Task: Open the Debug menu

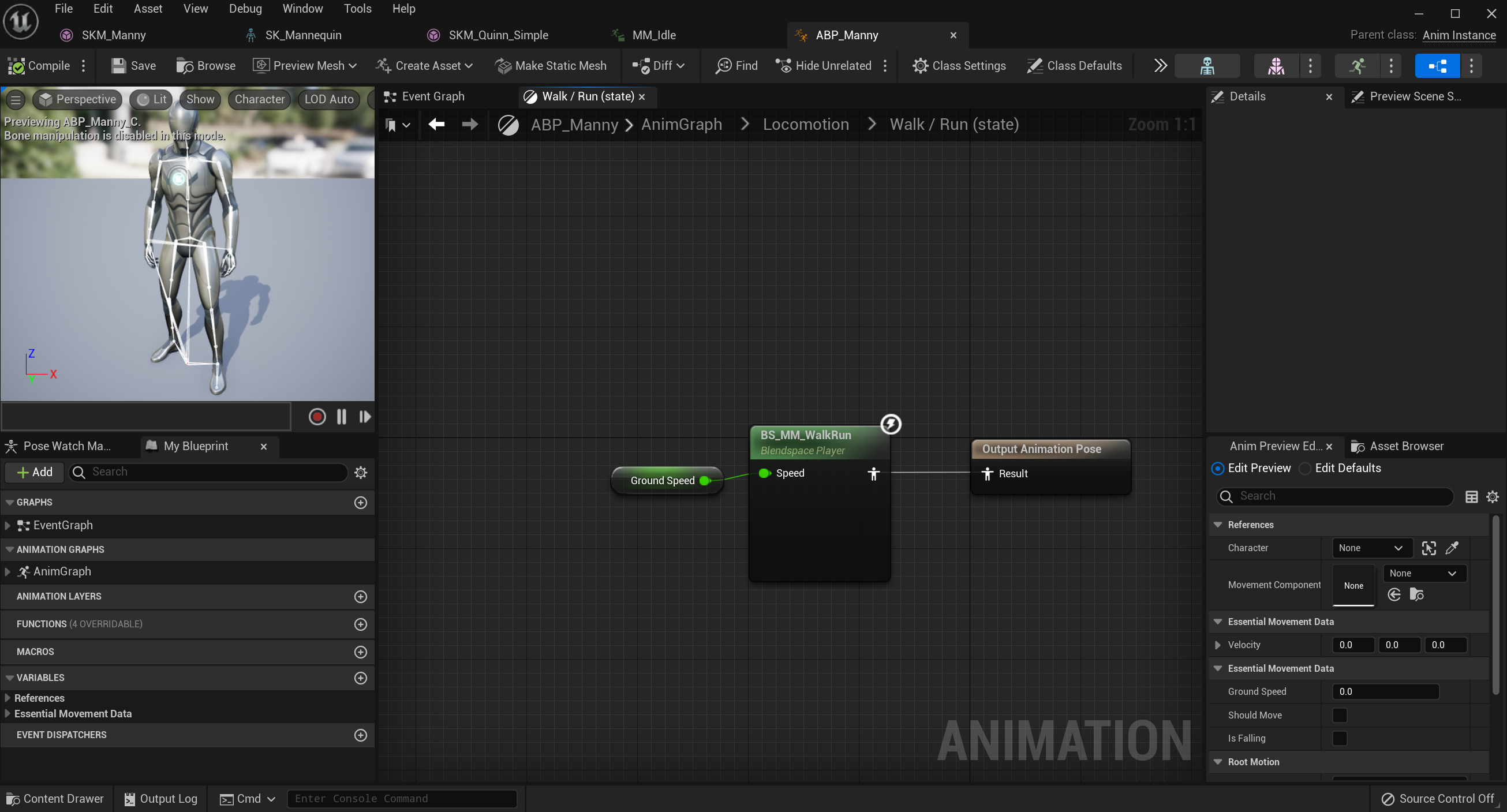Action: [245, 9]
